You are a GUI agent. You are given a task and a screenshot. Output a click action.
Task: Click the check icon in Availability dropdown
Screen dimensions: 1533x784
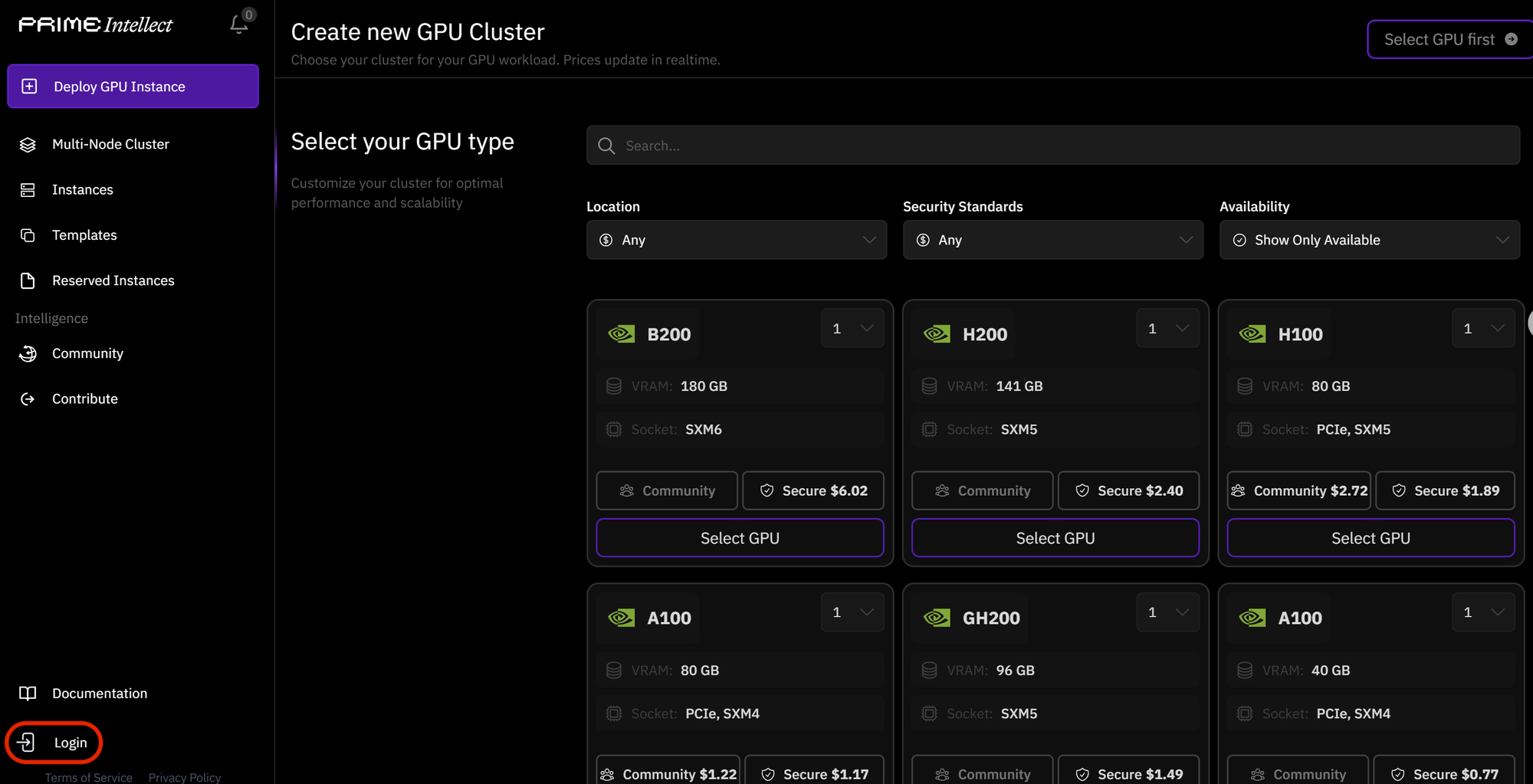(x=1239, y=240)
